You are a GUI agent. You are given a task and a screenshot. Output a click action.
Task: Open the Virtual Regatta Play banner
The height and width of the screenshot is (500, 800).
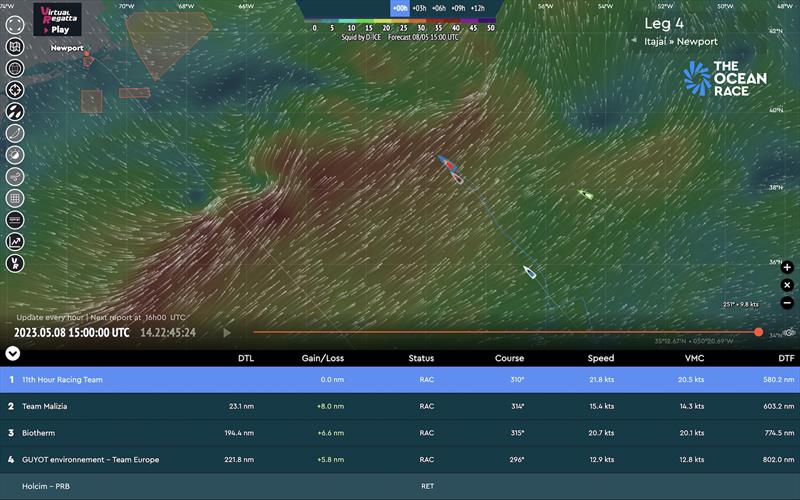58,19
